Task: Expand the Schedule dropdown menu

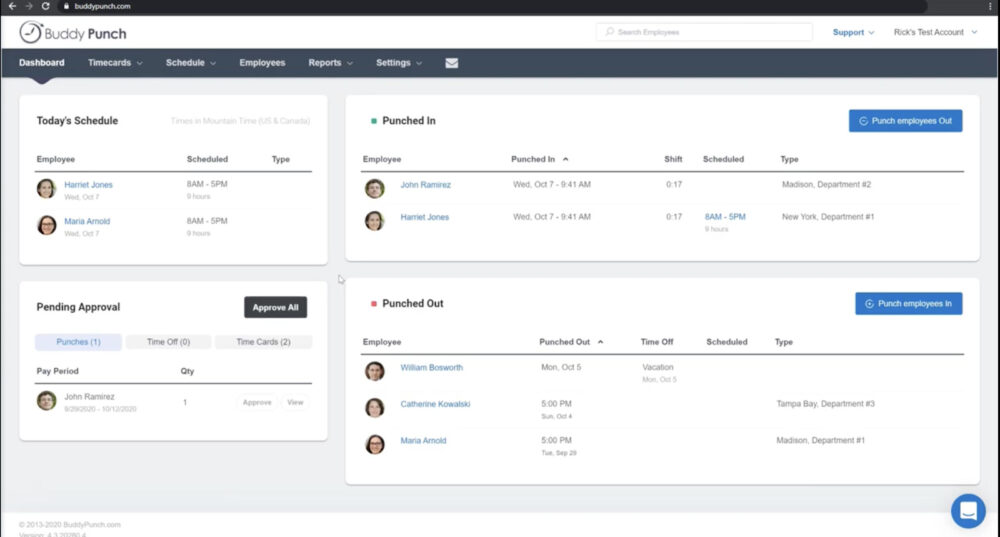Action: pyautogui.click(x=191, y=63)
